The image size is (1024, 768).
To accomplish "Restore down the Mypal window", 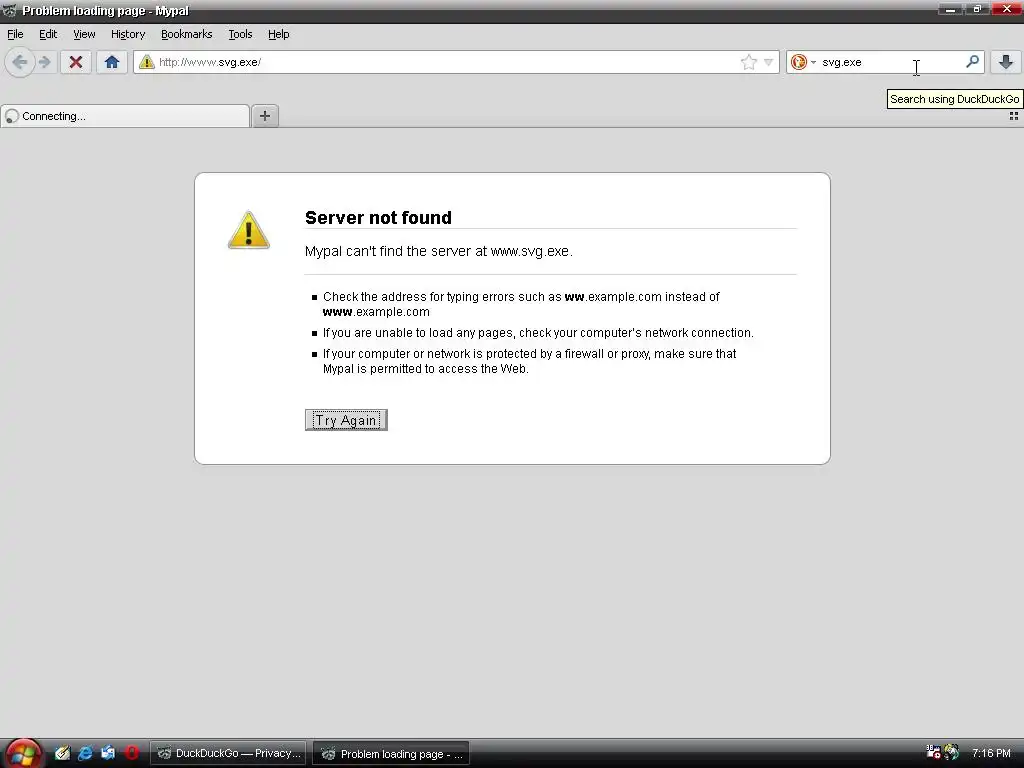I will coord(978,9).
